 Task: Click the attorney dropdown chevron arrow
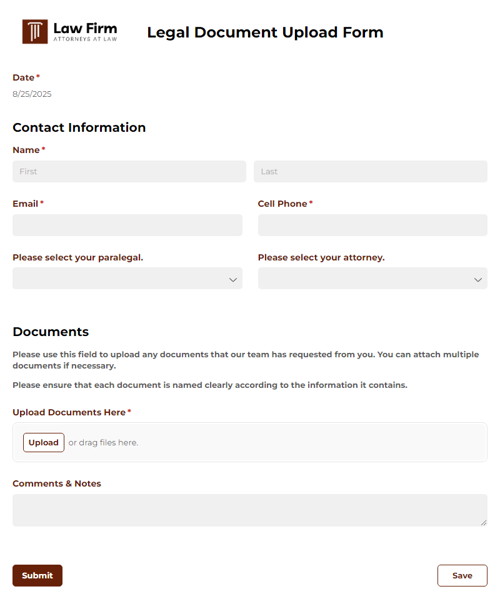pyautogui.click(x=478, y=280)
